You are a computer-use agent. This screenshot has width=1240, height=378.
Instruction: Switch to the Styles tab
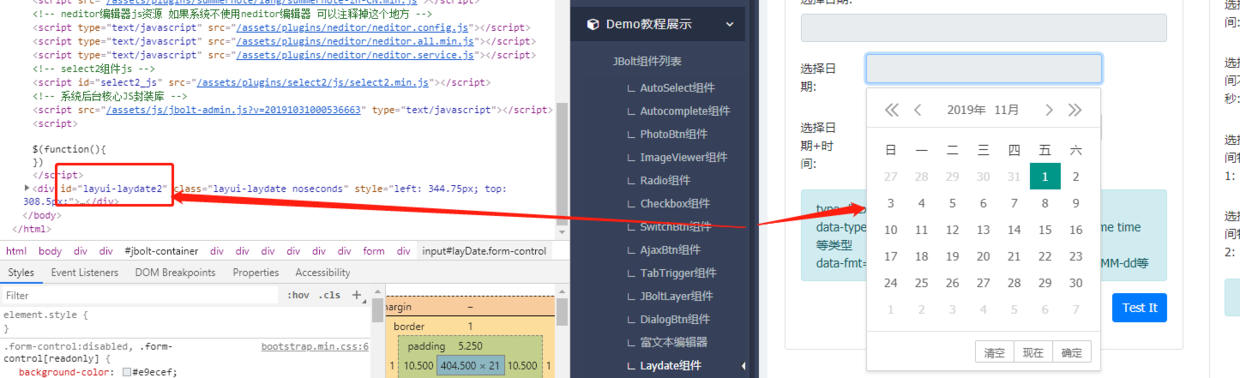pos(21,272)
